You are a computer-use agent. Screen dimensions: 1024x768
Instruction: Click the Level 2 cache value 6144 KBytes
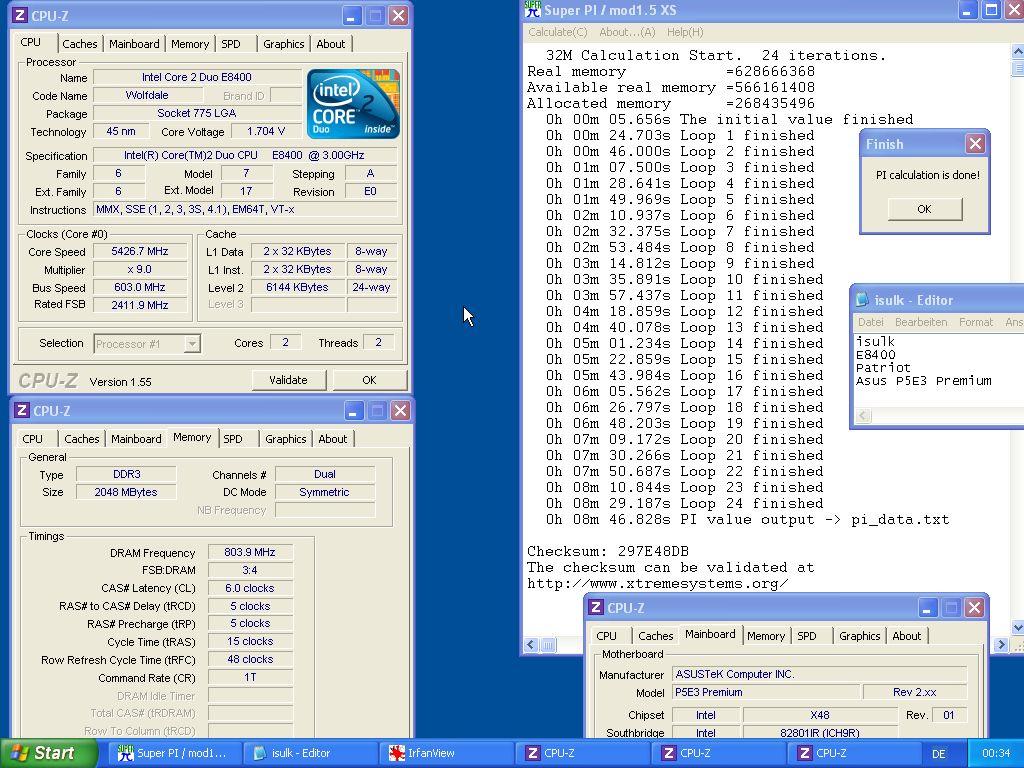[x=297, y=287]
